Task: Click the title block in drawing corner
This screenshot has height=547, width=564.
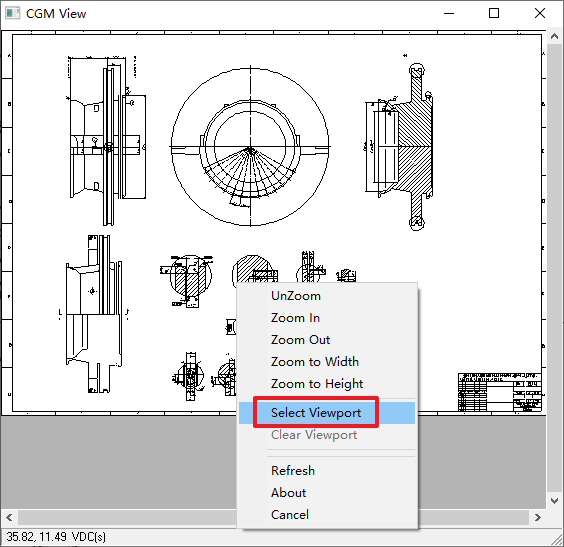Action: point(500,392)
